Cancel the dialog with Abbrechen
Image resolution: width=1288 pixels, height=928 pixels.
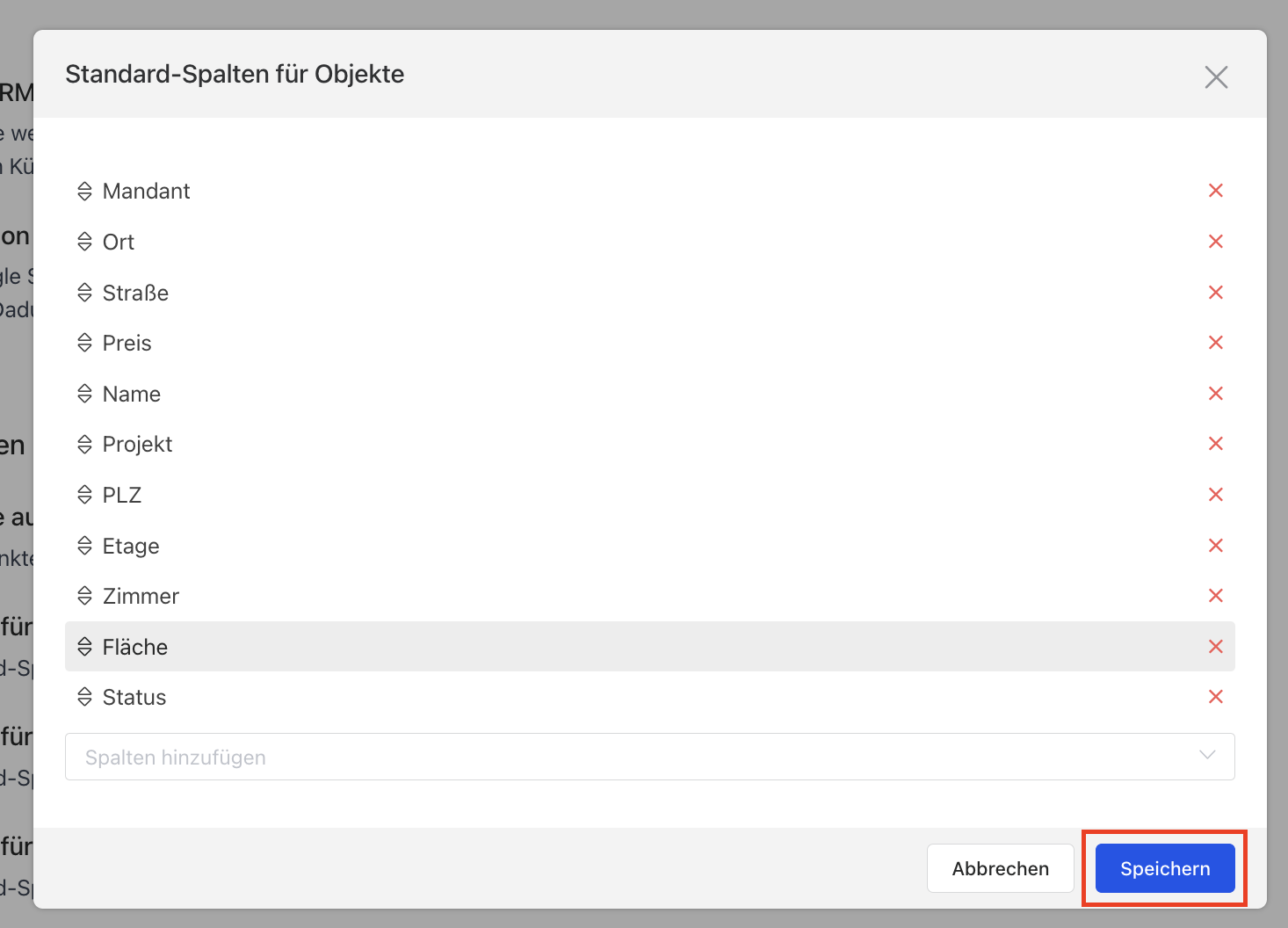(1001, 868)
